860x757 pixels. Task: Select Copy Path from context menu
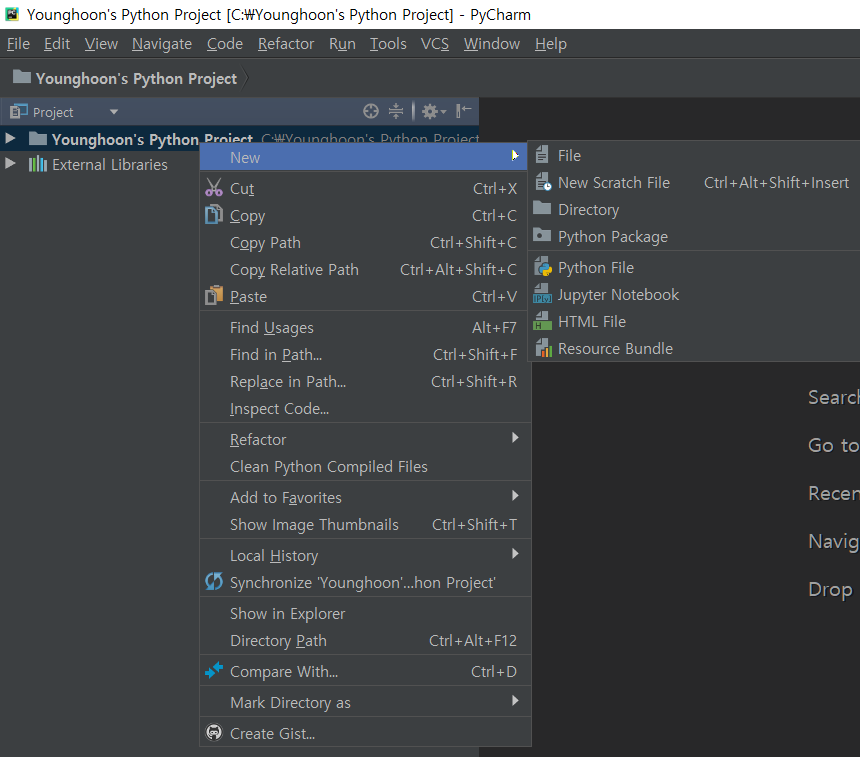(x=365, y=242)
